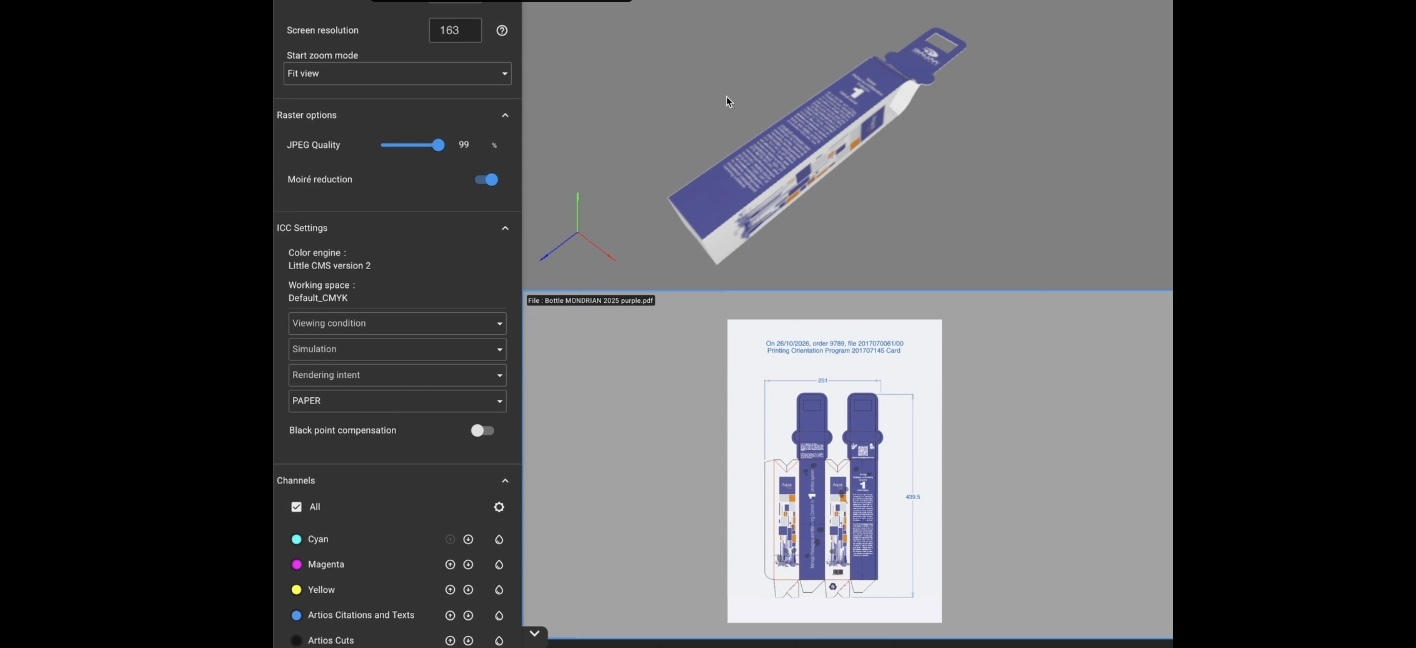Click the 3D box model in viewport
The width and height of the screenshot is (1416, 648).
815,148
